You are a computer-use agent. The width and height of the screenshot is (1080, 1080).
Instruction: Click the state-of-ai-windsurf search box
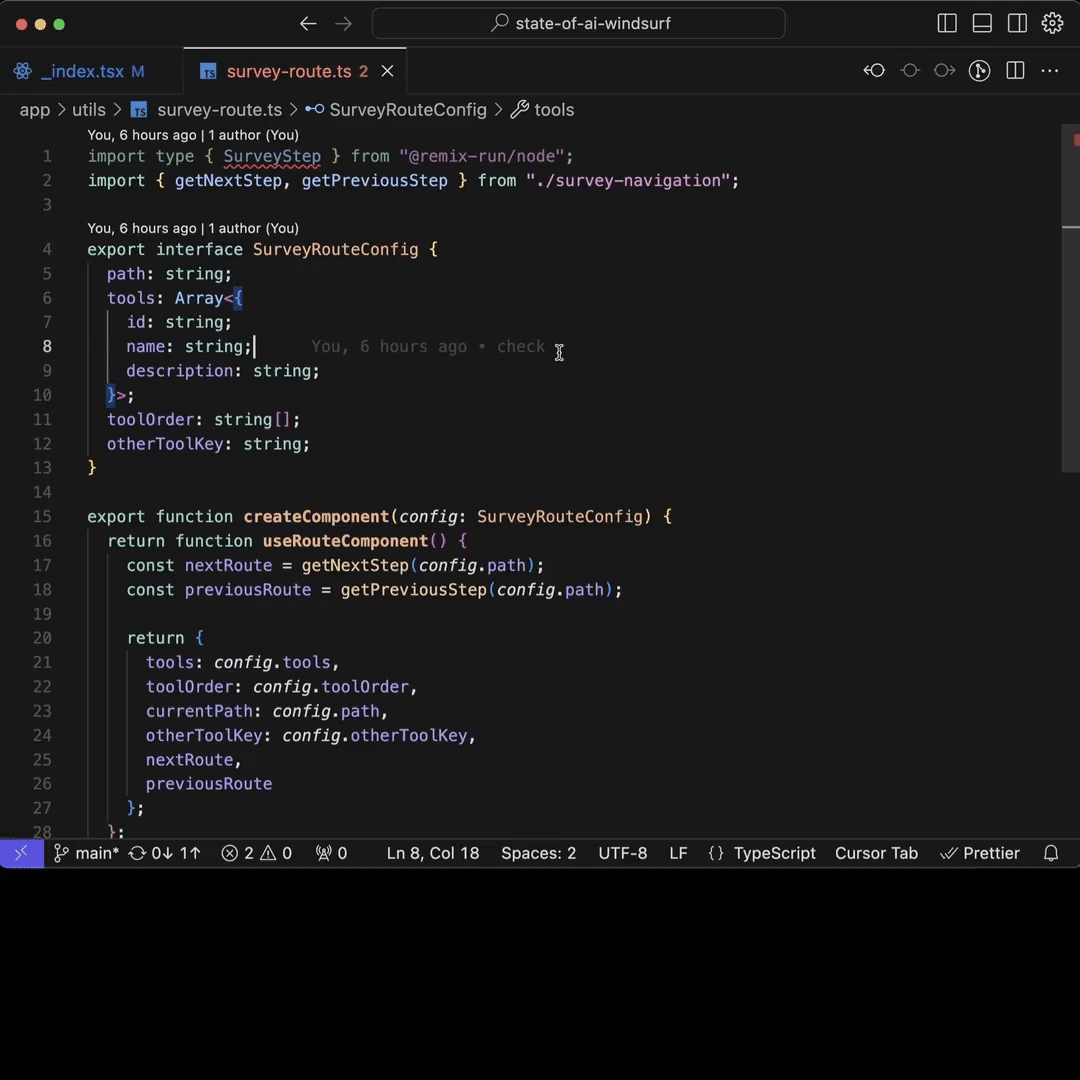(579, 24)
